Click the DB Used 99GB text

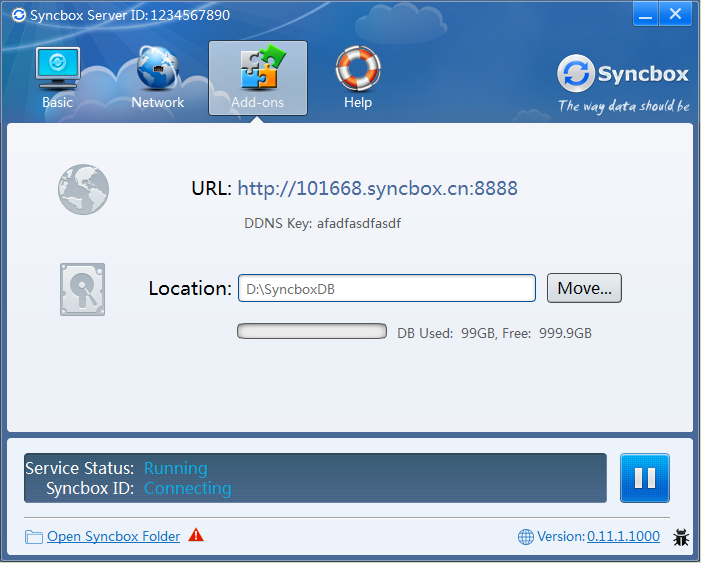[446, 333]
